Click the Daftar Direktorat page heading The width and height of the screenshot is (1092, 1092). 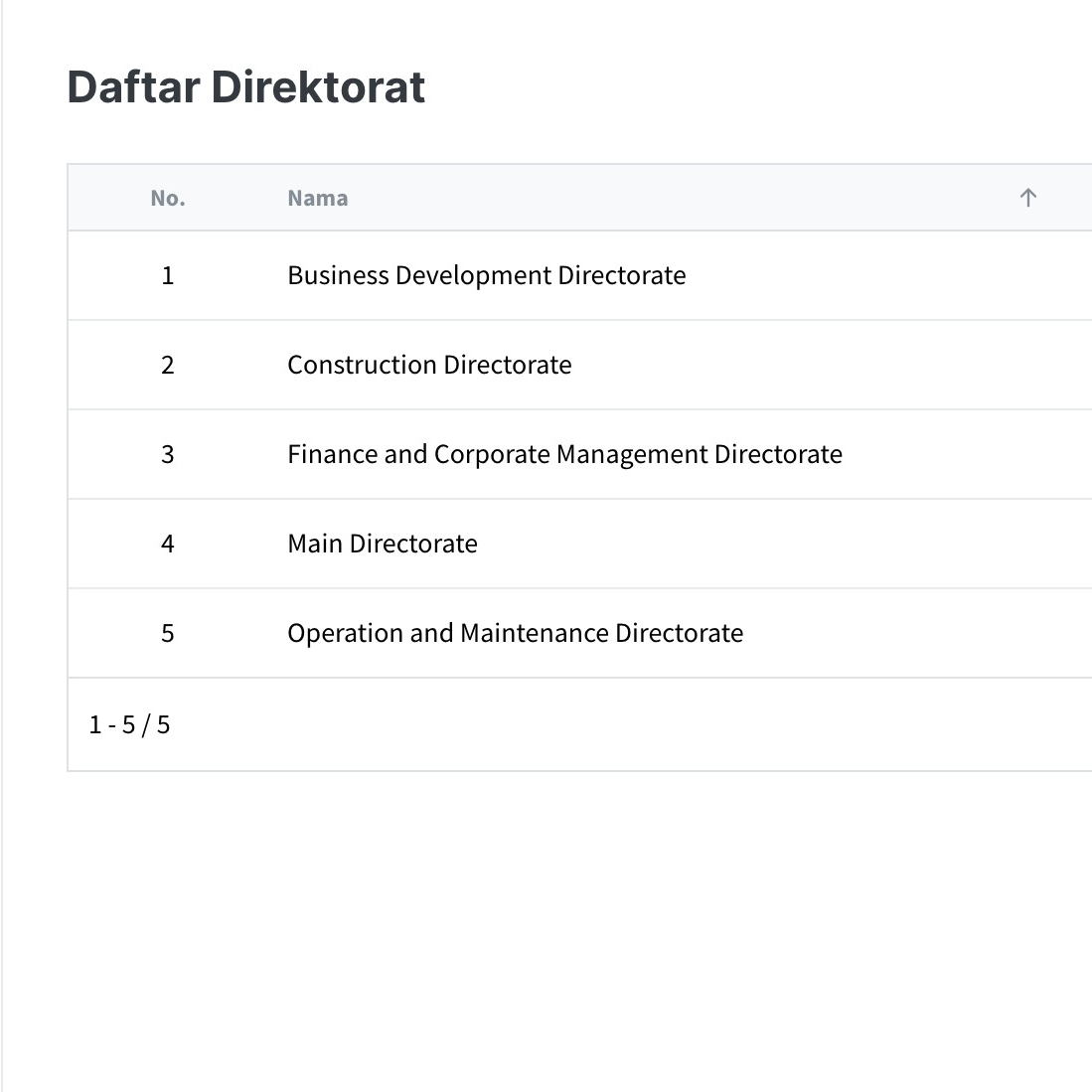245,86
